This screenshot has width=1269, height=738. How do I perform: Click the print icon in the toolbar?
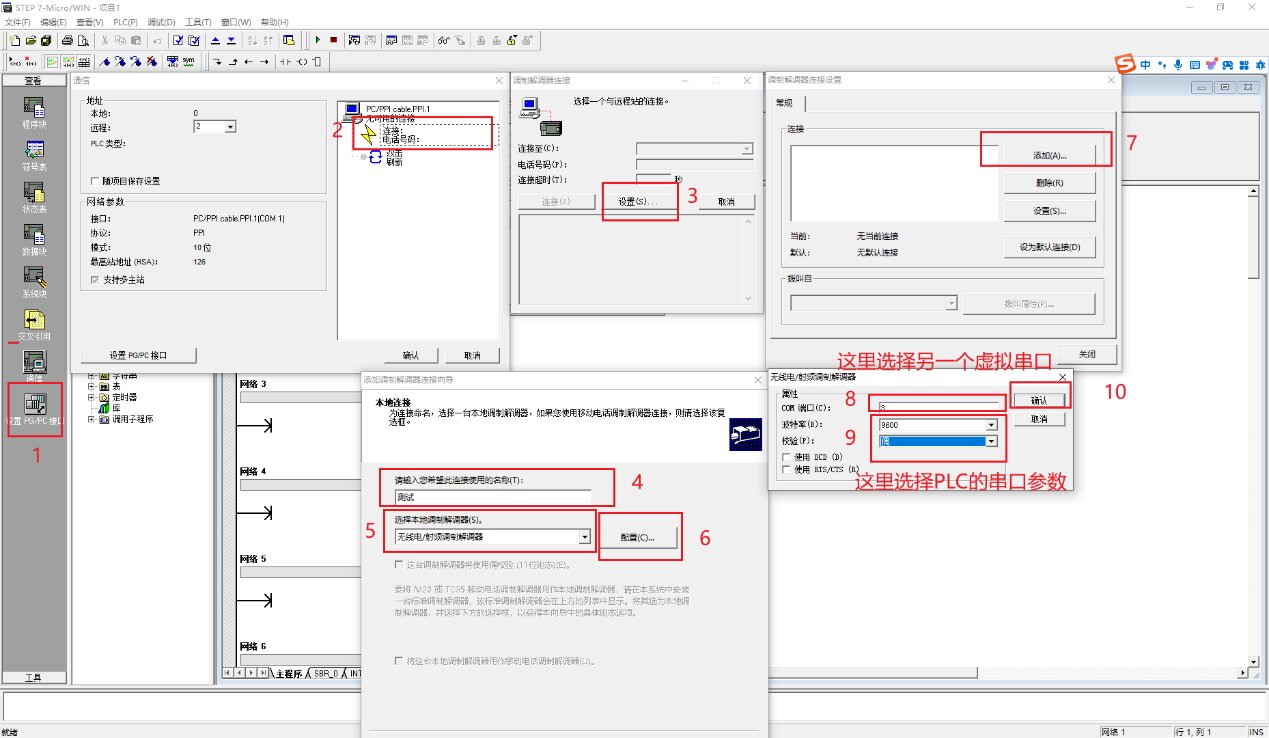67,41
